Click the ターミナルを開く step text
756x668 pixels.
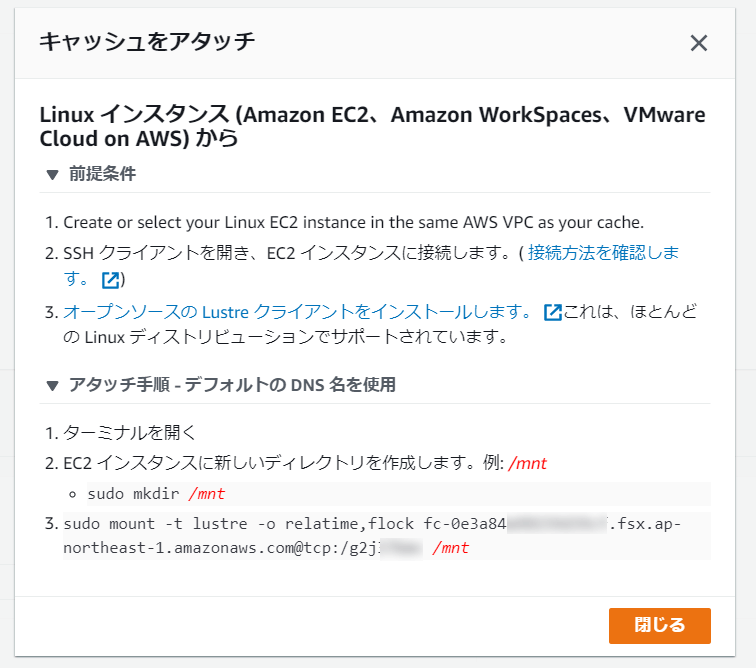tap(129, 432)
